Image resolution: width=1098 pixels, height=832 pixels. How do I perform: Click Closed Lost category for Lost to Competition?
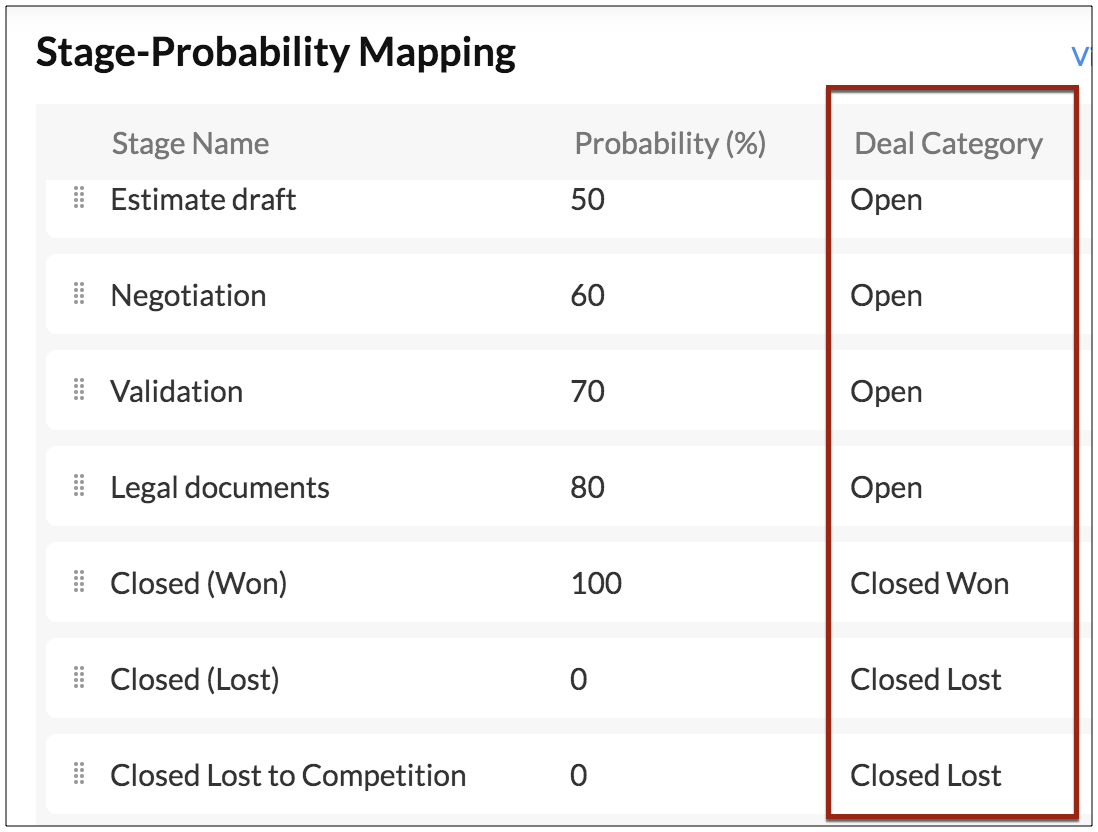926,775
